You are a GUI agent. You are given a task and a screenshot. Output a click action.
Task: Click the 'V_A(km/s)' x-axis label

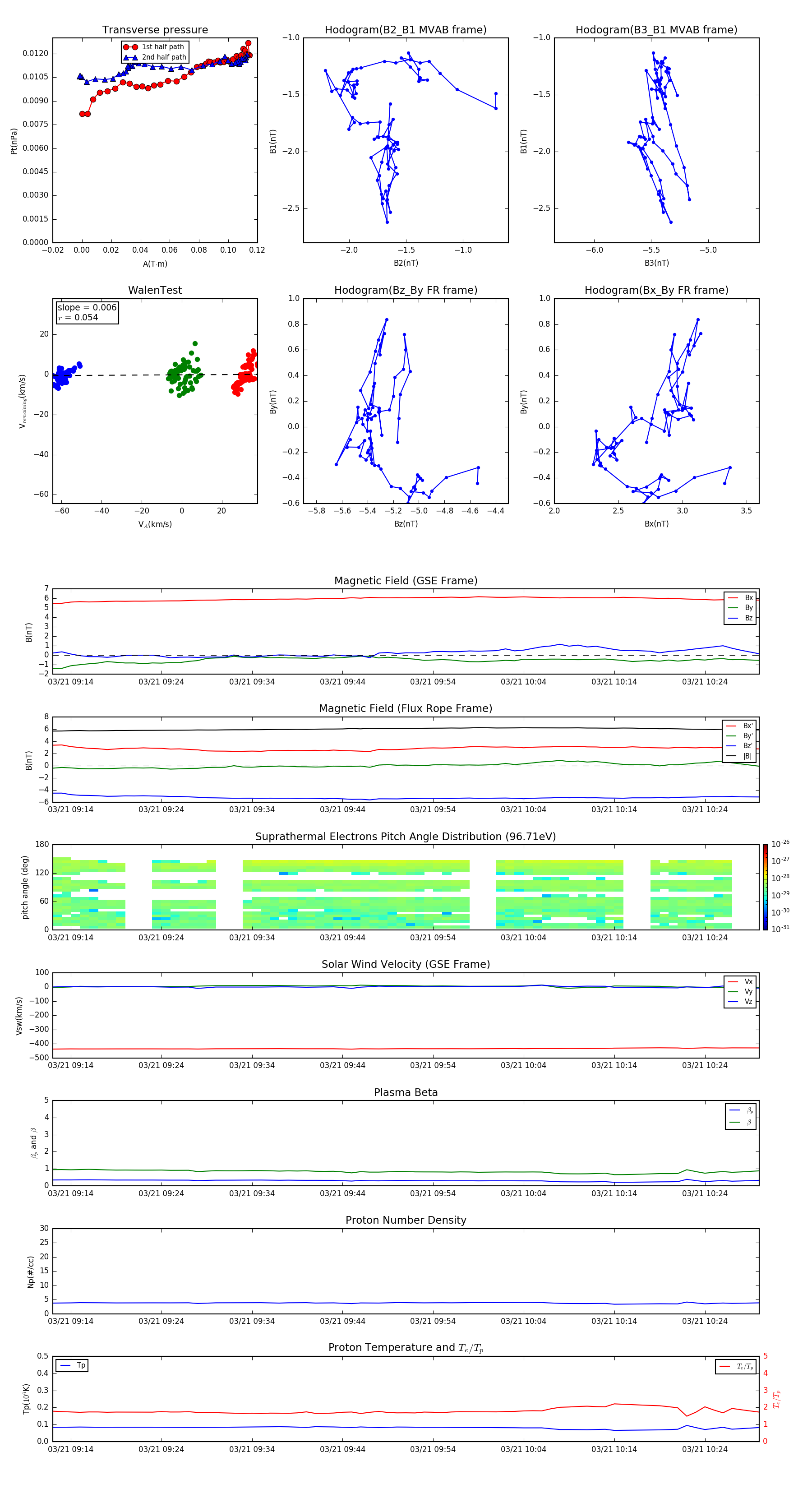coord(155,524)
